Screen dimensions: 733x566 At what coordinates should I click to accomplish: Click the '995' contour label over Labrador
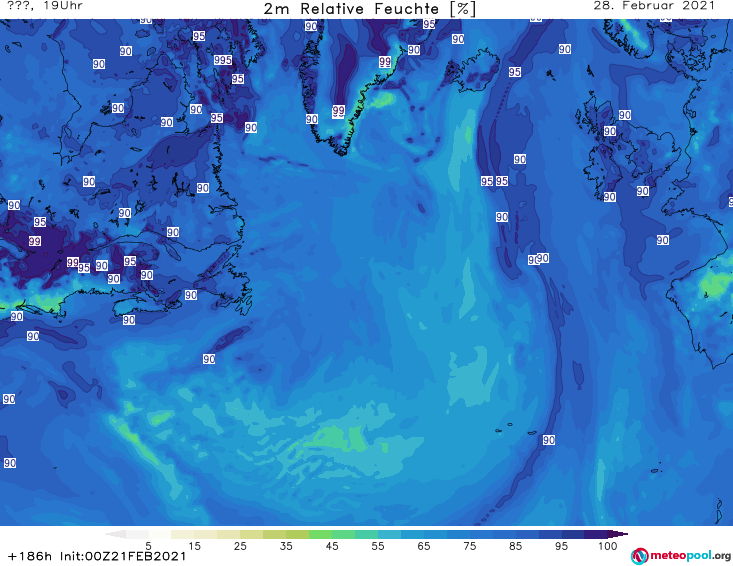click(x=223, y=60)
